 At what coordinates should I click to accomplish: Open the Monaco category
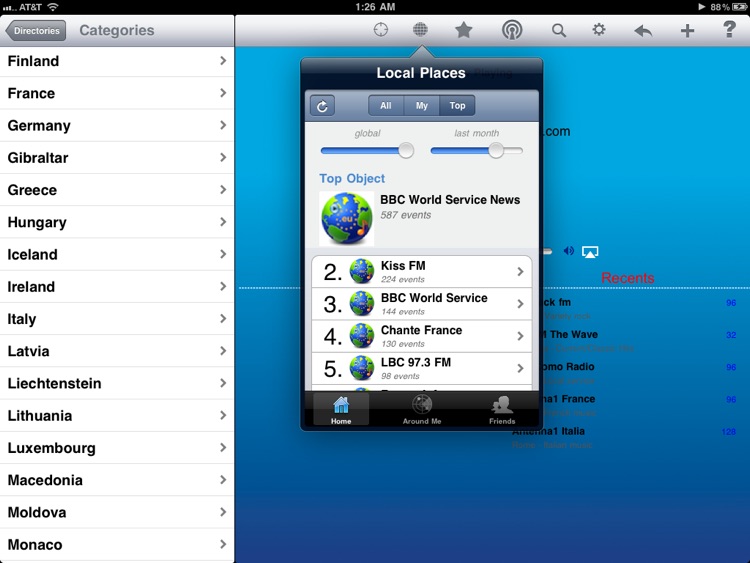pyautogui.click(x=117, y=544)
